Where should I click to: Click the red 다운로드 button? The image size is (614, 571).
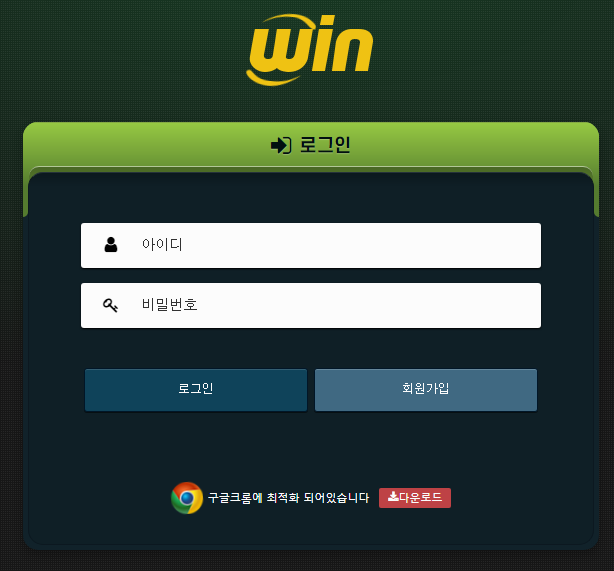415,498
